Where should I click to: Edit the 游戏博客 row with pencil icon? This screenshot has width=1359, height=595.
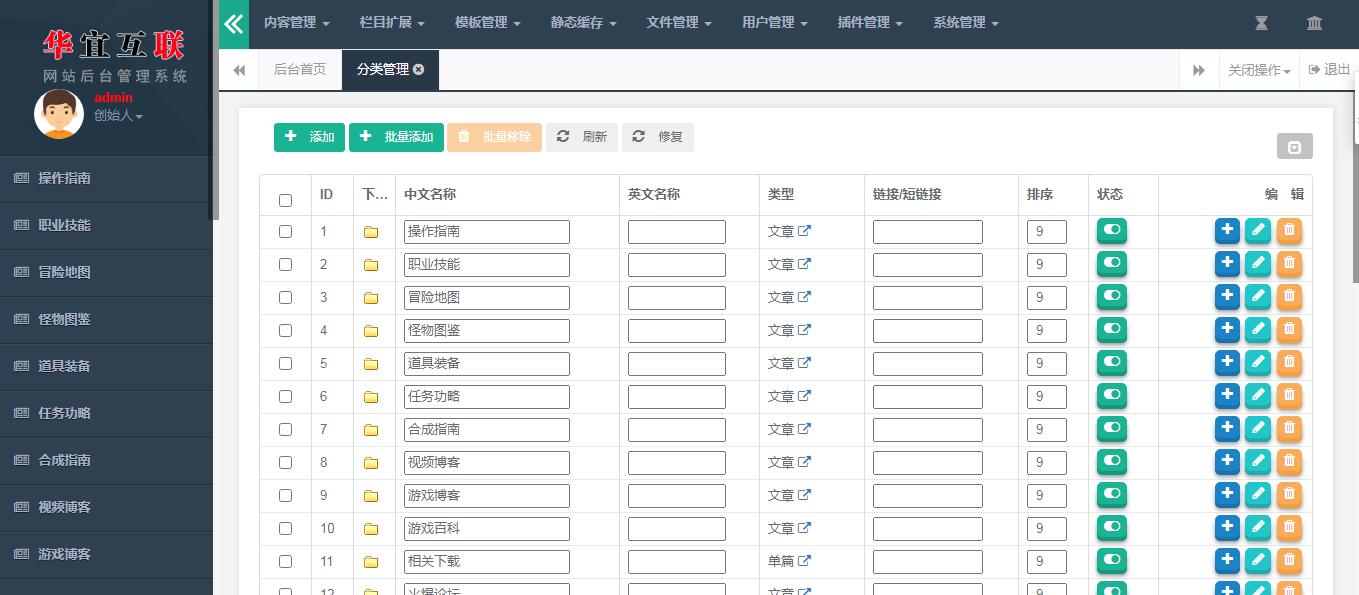click(x=1258, y=495)
